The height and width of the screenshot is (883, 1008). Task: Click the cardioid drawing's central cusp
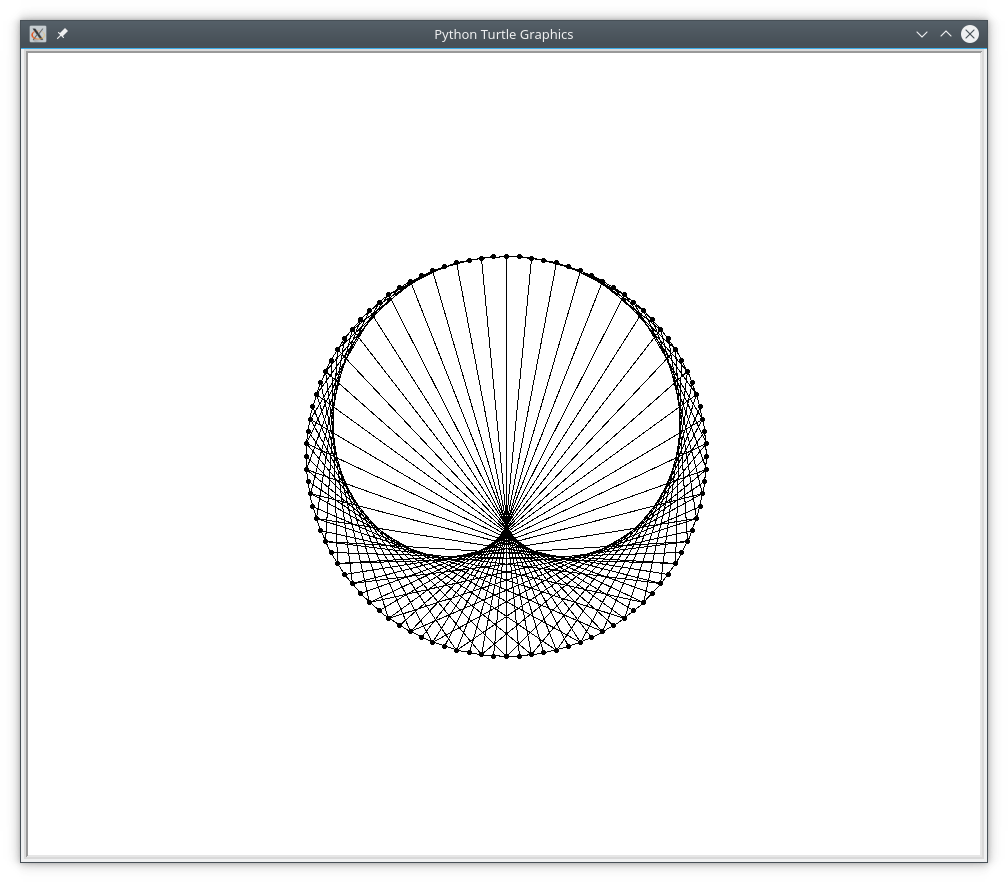(x=507, y=535)
